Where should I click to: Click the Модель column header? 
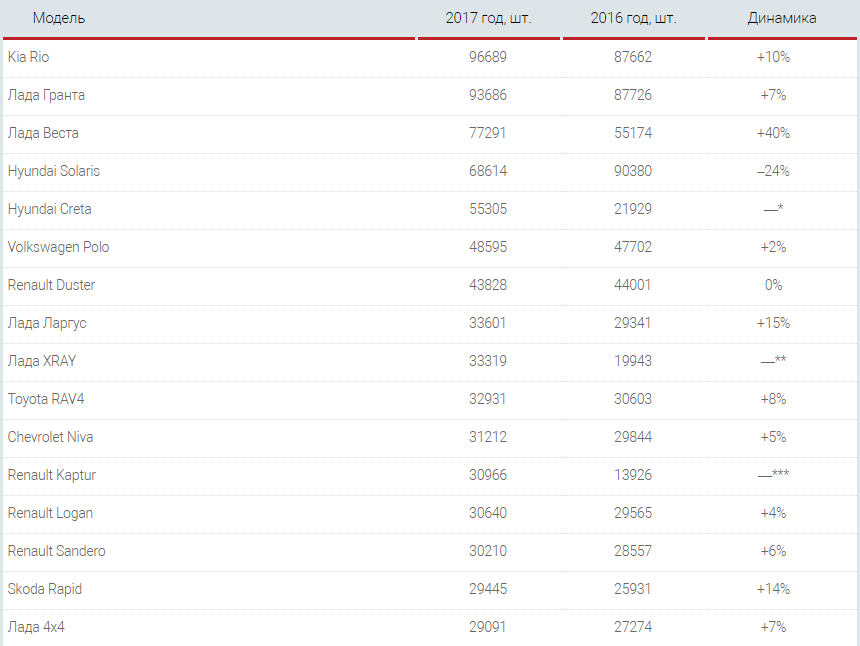tap(59, 18)
